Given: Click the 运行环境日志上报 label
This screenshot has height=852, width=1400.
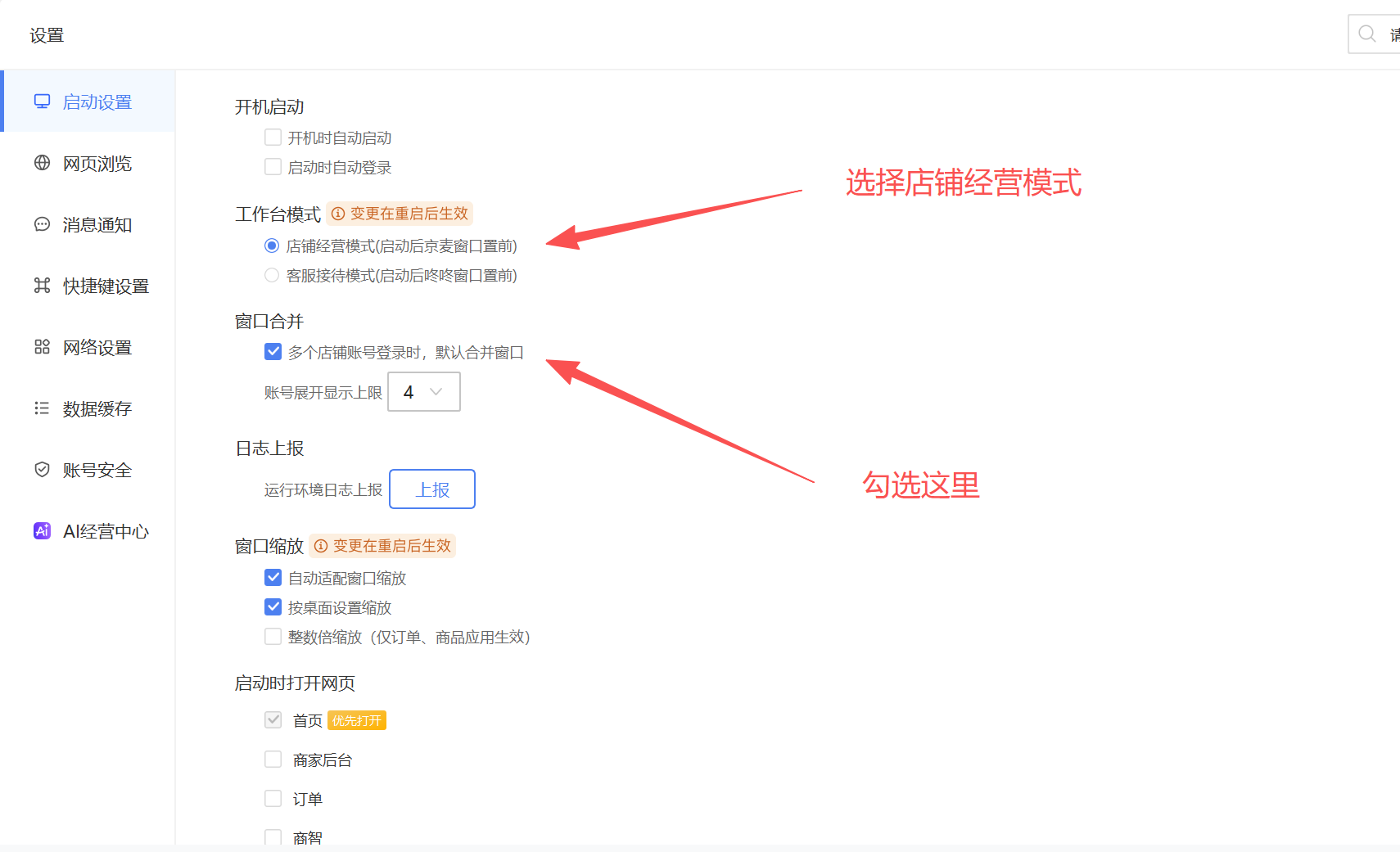Looking at the screenshot, I should pyautogui.click(x=323, y=490).
